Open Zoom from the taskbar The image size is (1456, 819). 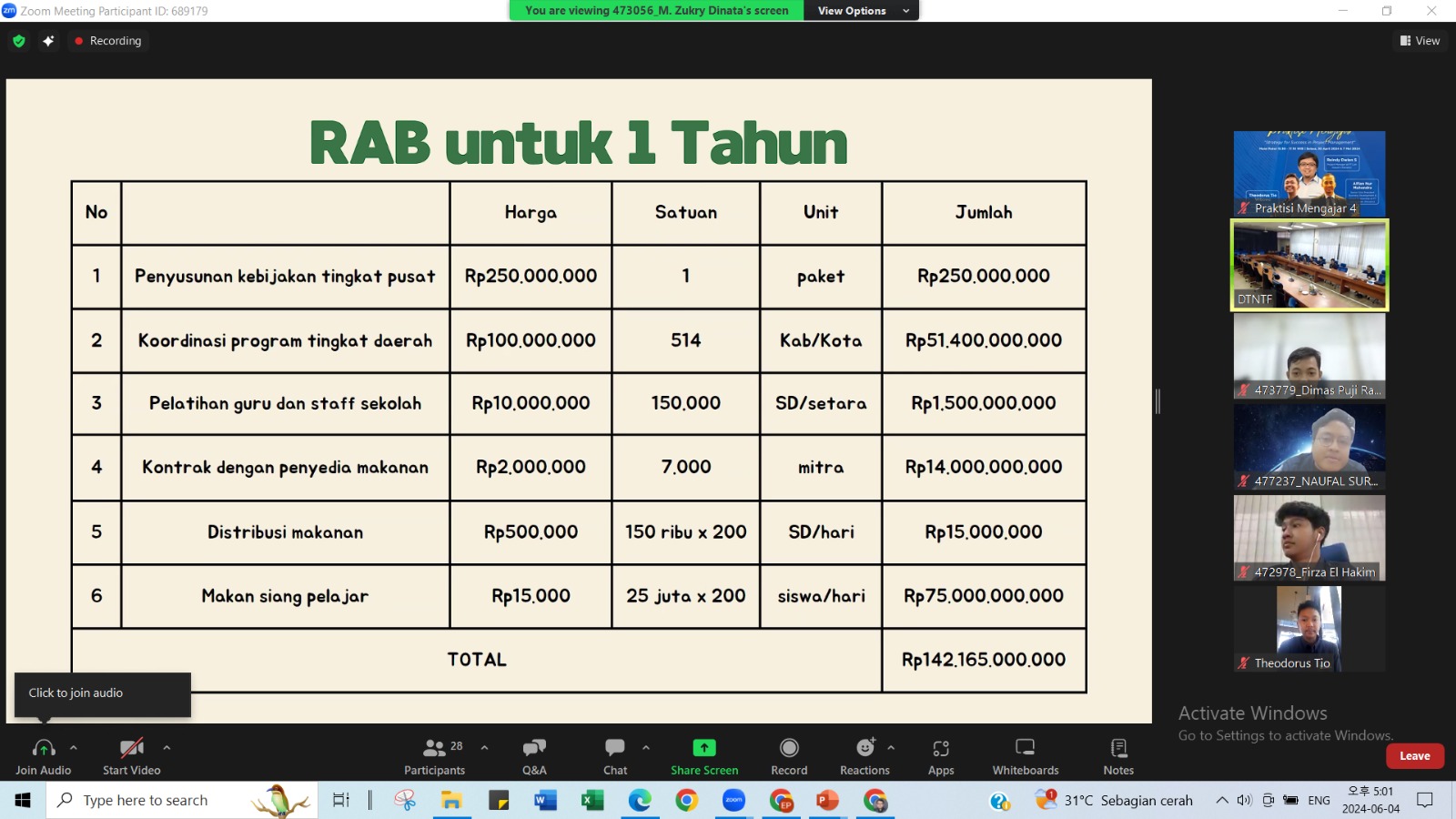click(733, 800)
